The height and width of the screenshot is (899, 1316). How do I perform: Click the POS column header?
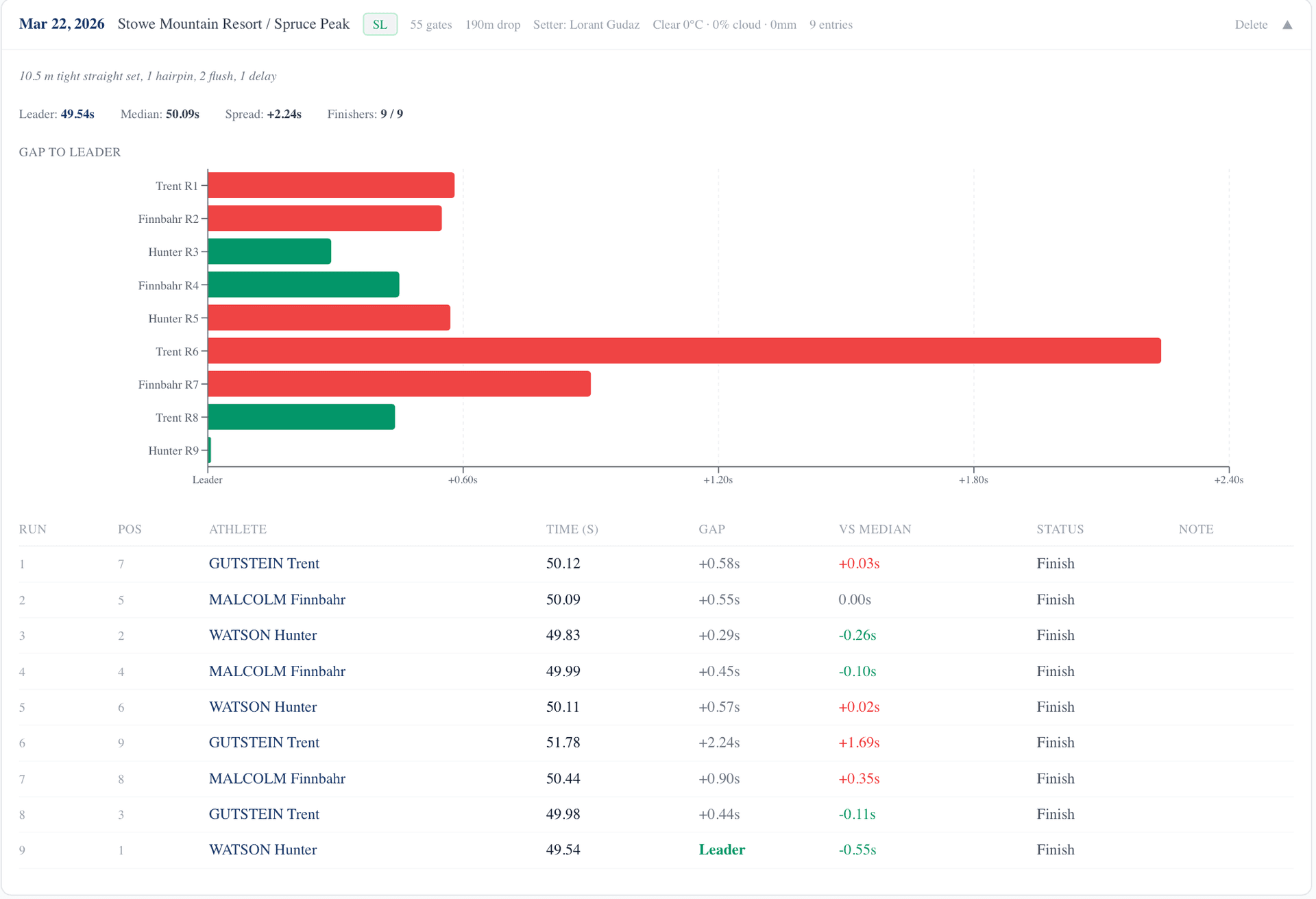[x=130, y=529]
